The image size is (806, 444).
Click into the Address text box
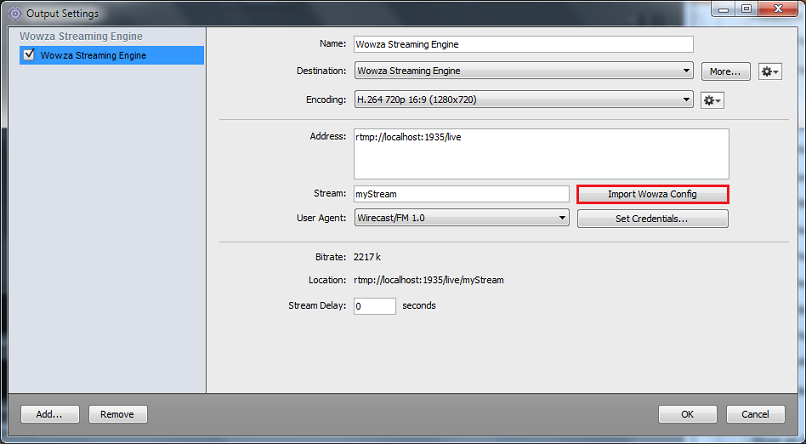(540, 153)
